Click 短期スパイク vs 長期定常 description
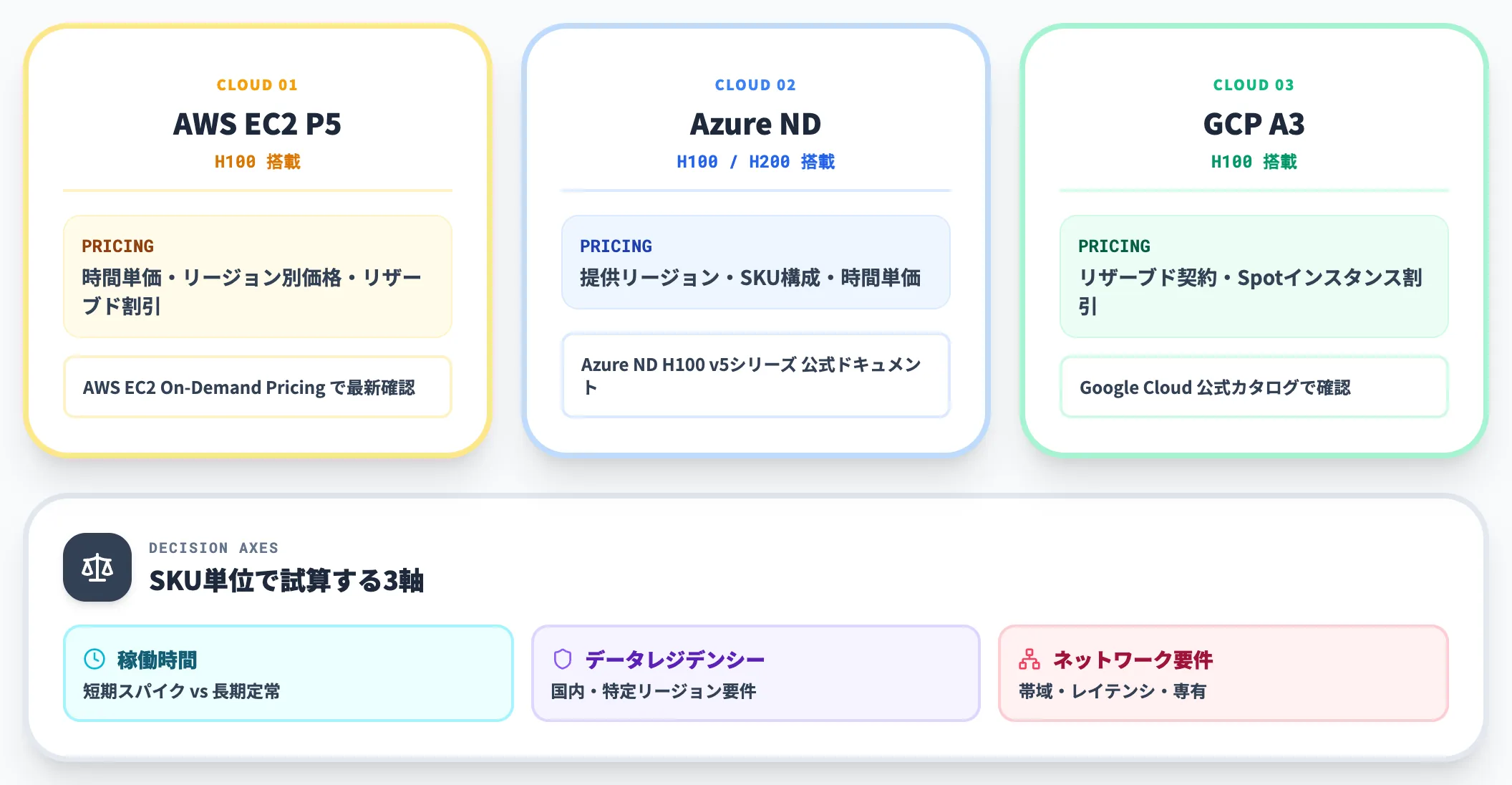 click(182, 691)
